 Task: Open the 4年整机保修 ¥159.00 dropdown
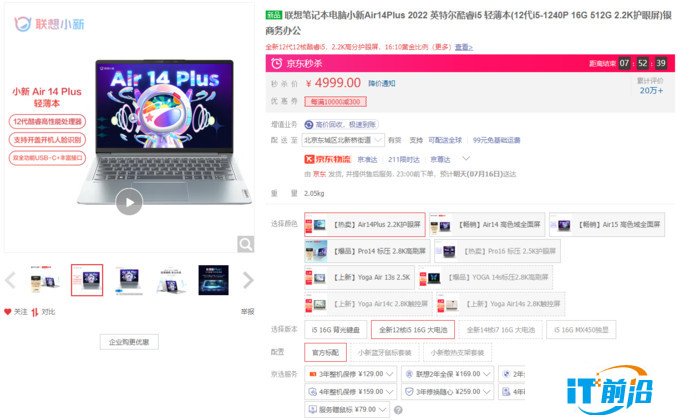click(x=351, y=392)
